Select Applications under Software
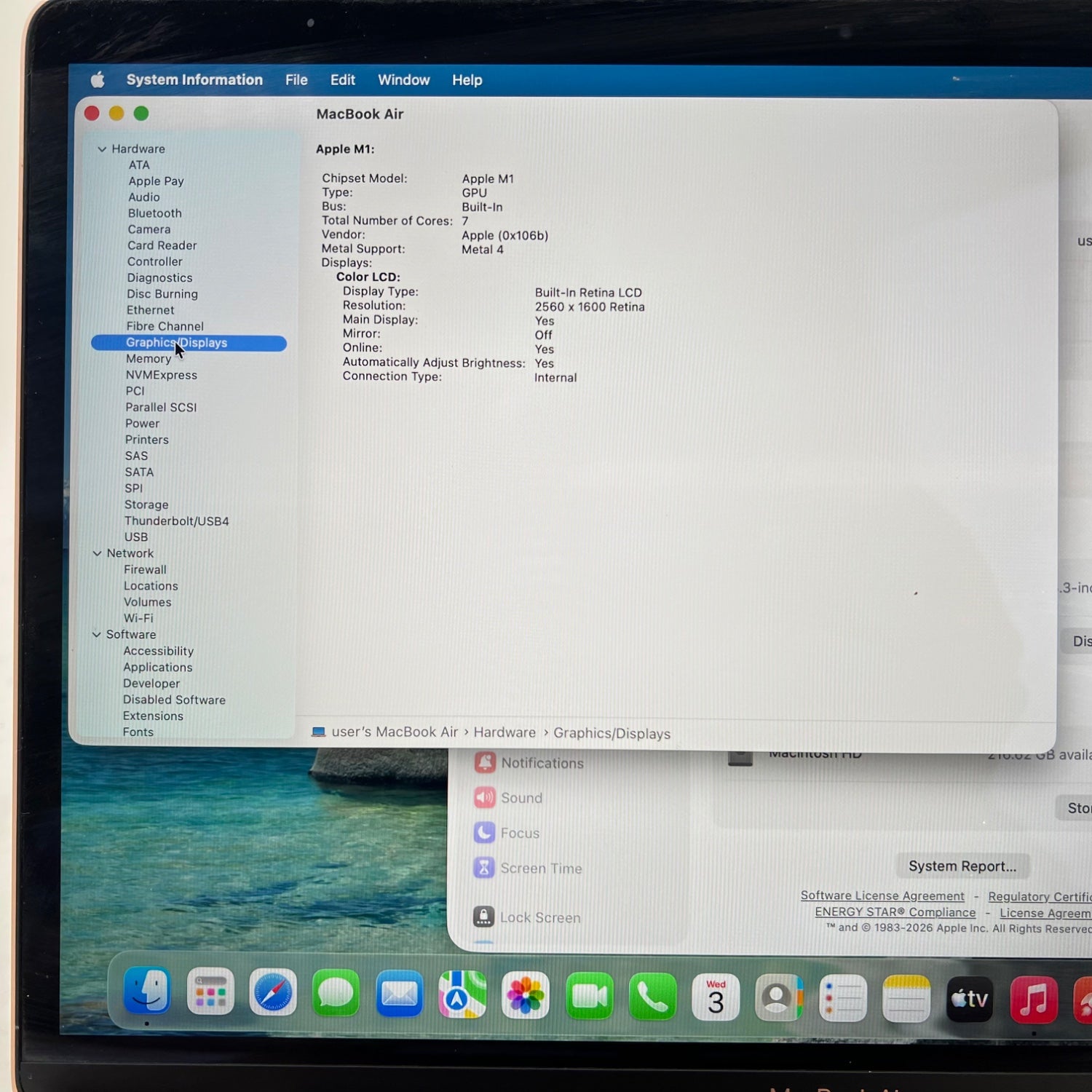This screenshot has width=1092, height=1092. [x=158, y=668]
